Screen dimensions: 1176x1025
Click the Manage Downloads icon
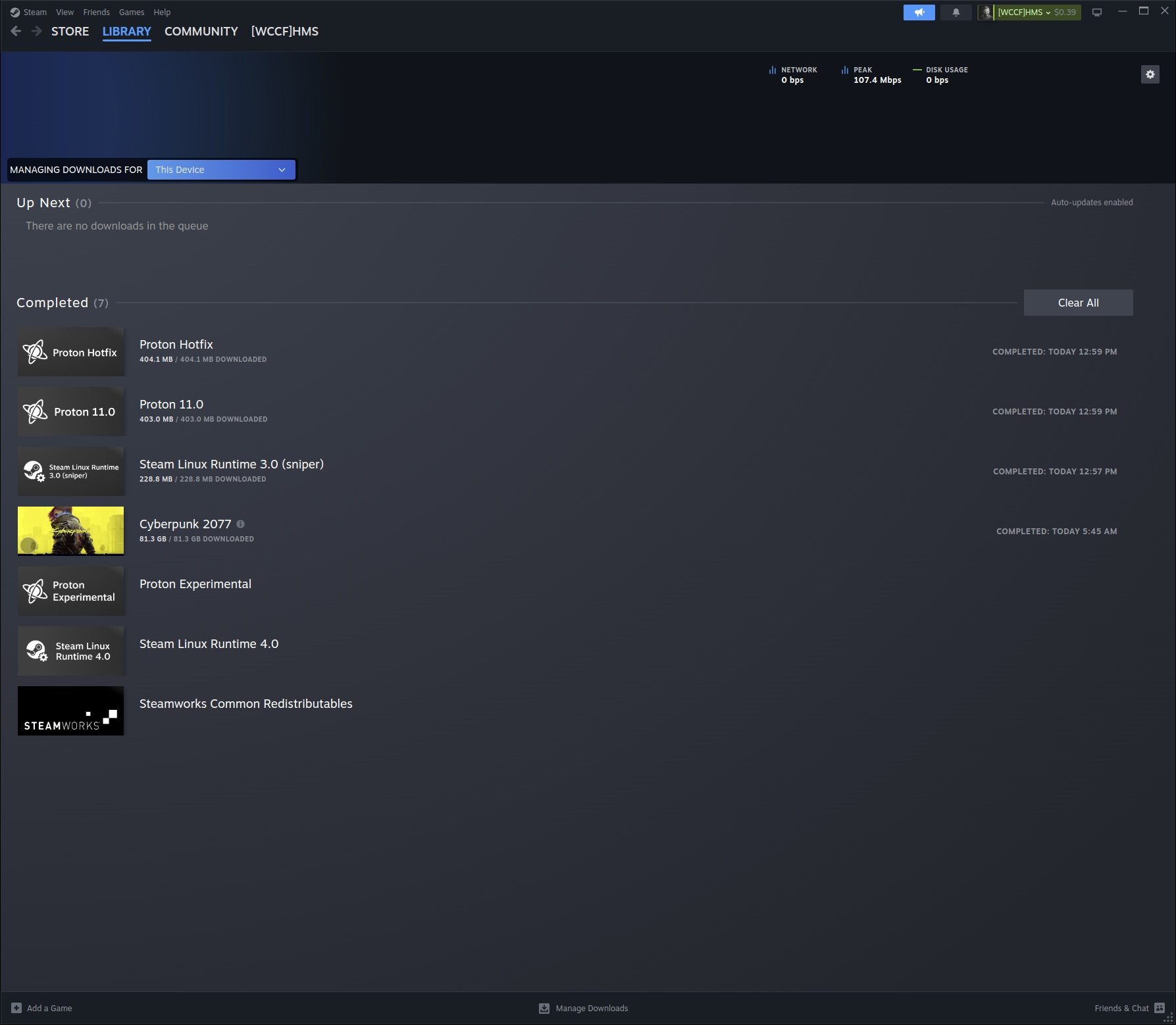tap(544, 1008)
